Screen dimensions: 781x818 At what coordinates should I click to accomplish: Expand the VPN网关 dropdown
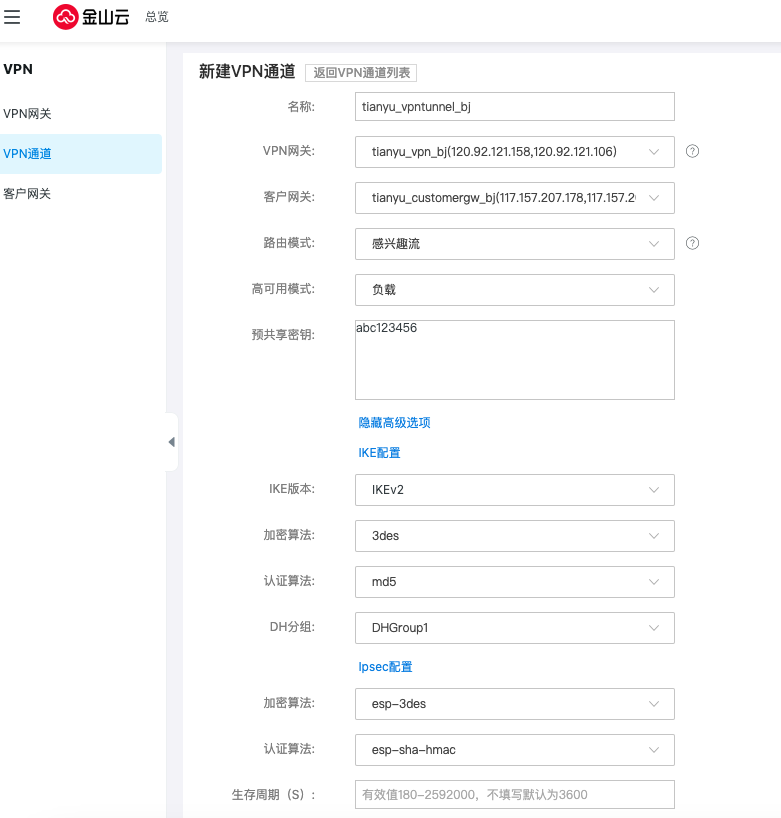pyautogui.click(x=514, y=152)
